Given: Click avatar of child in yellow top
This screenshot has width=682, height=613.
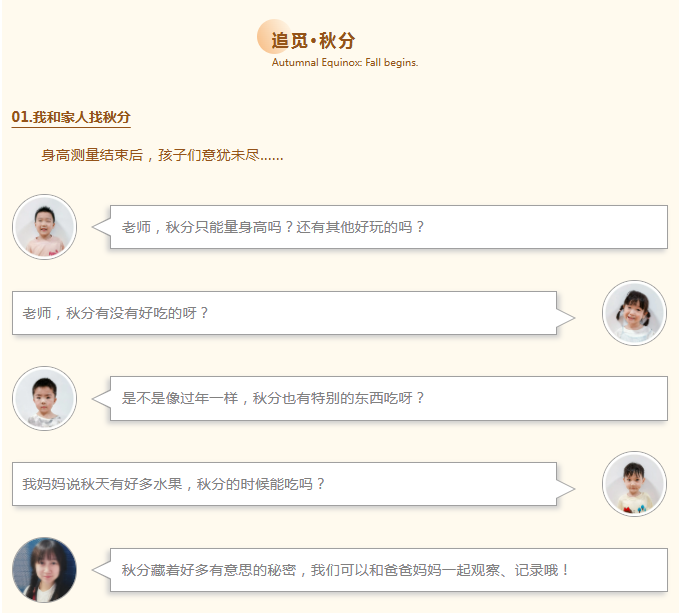Looking at the screenshot, I should tap(634, 484).
